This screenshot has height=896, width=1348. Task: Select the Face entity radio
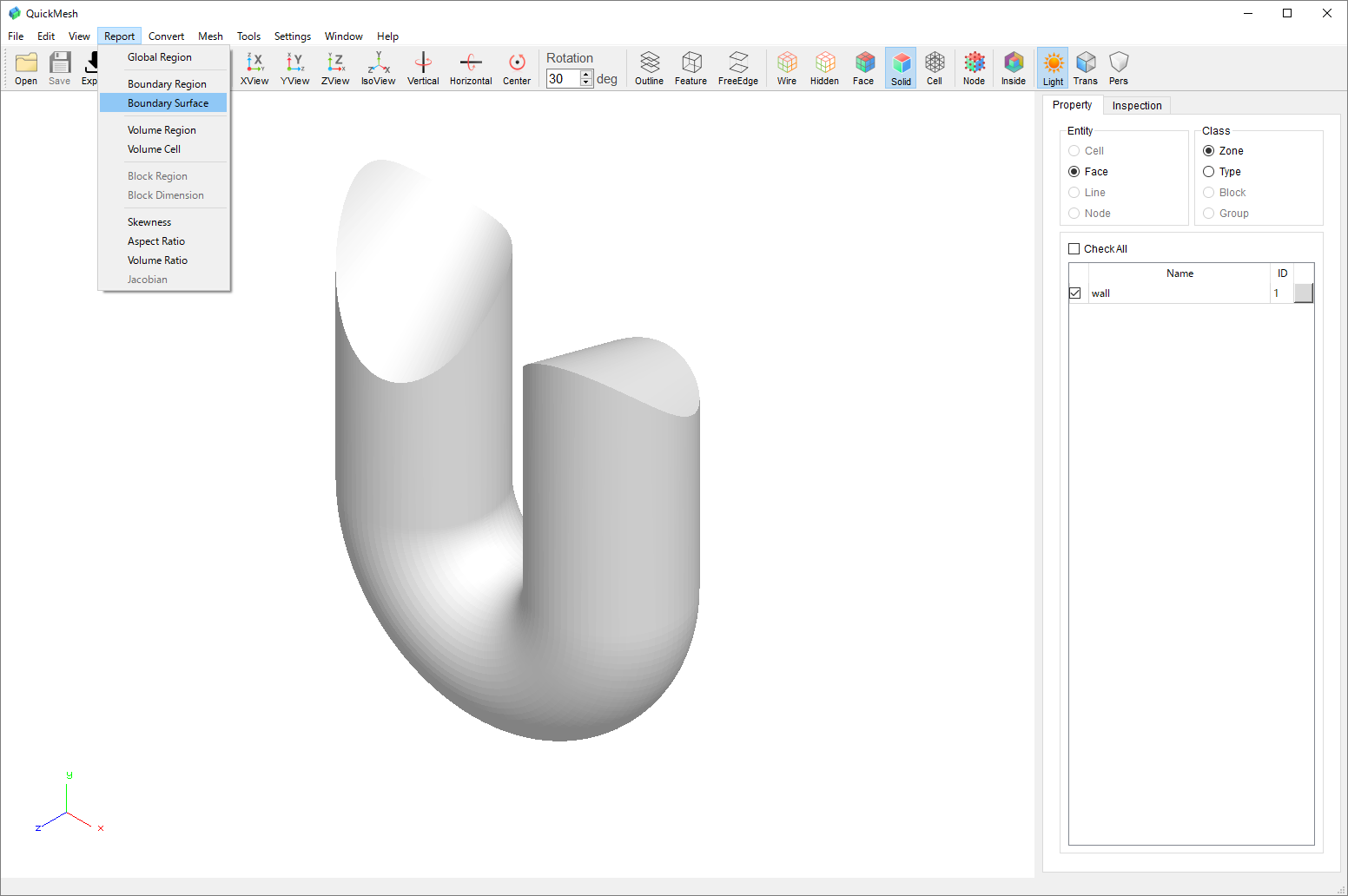point(1074,172)
